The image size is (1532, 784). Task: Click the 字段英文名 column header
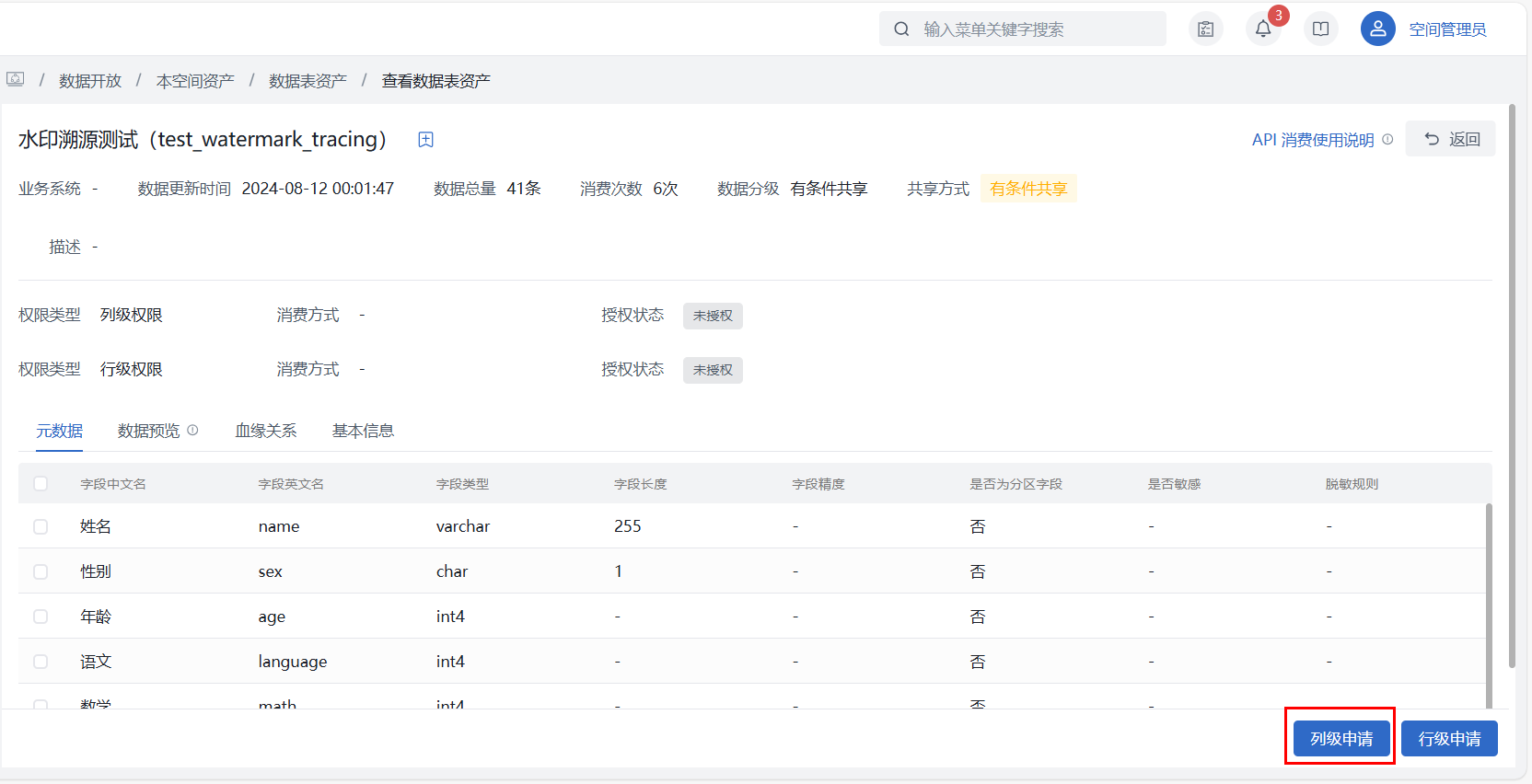pyautogui.click(x=291, y=484)
